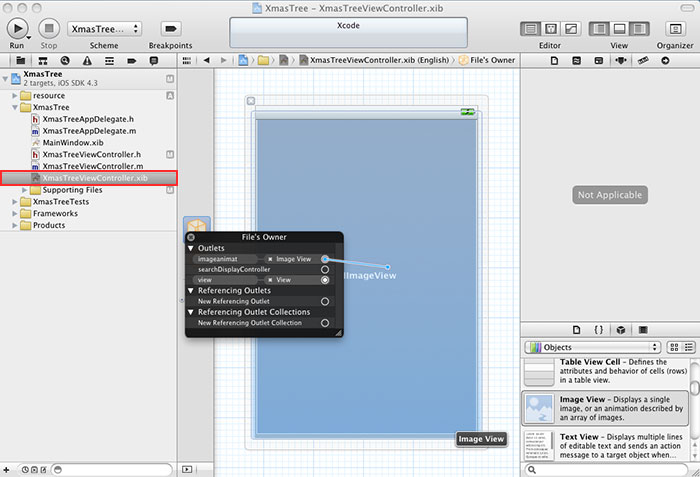Expand the Products folder
The image size is (700, 477).
click(15, 226)
